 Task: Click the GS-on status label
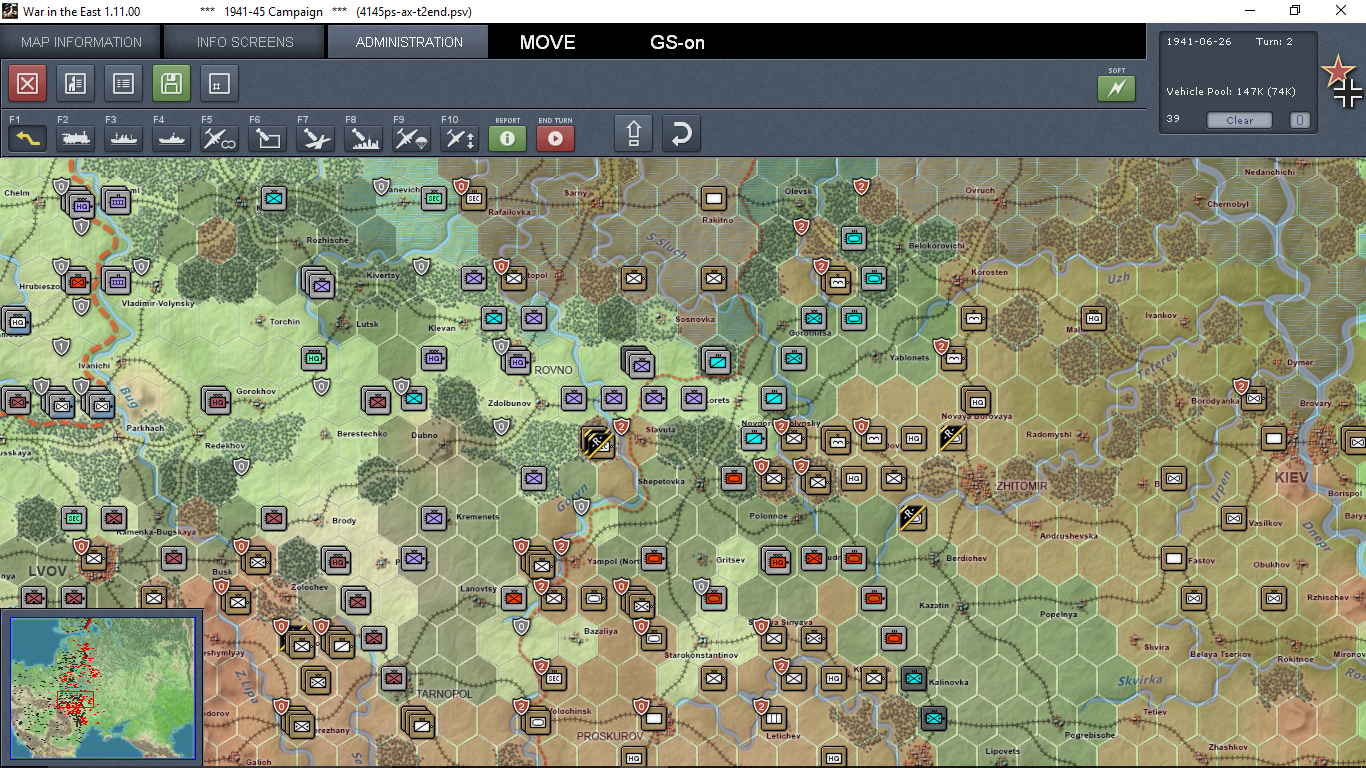coord(678,42)
